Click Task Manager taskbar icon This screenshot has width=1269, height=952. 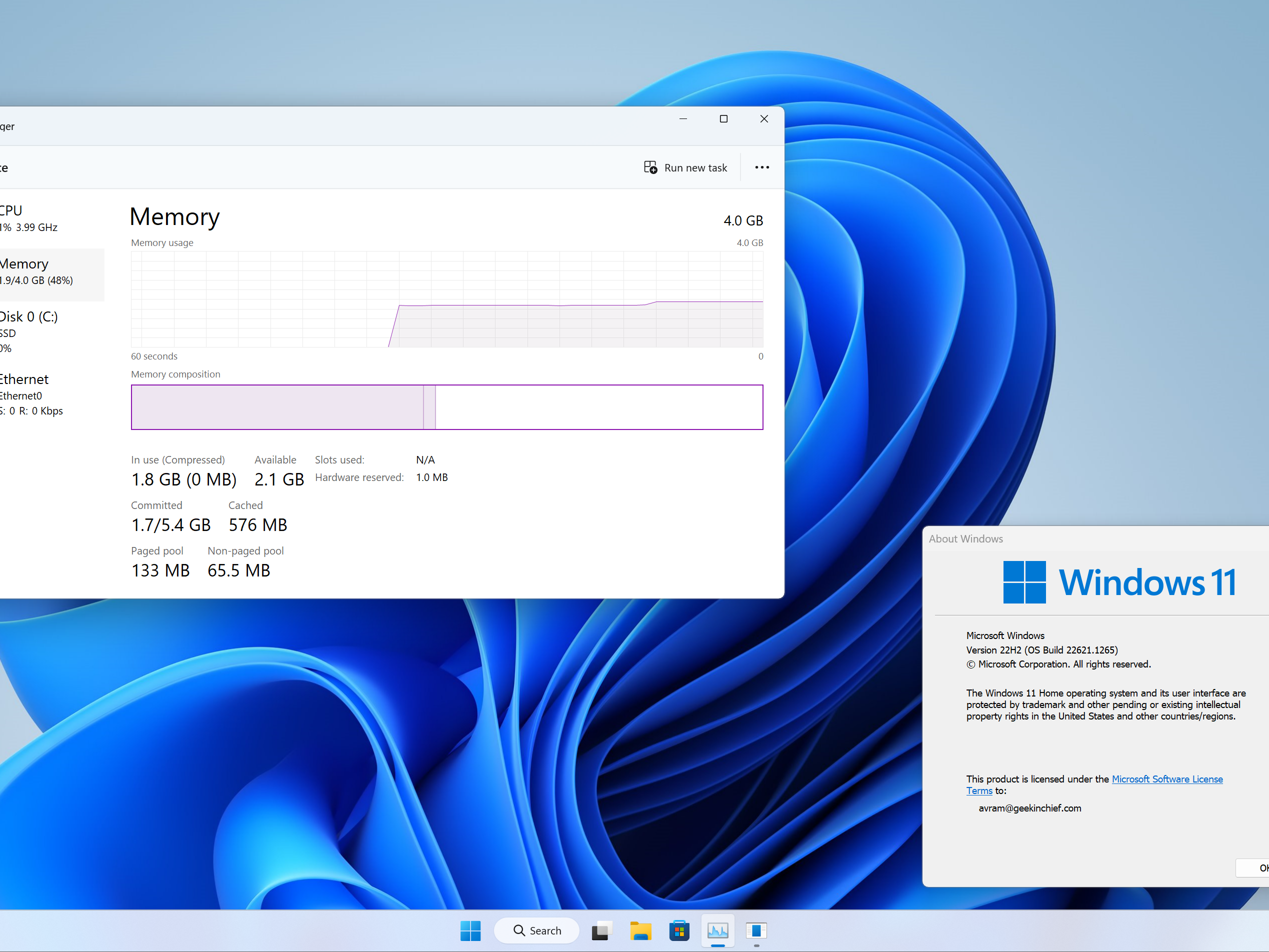coord(717,930)
